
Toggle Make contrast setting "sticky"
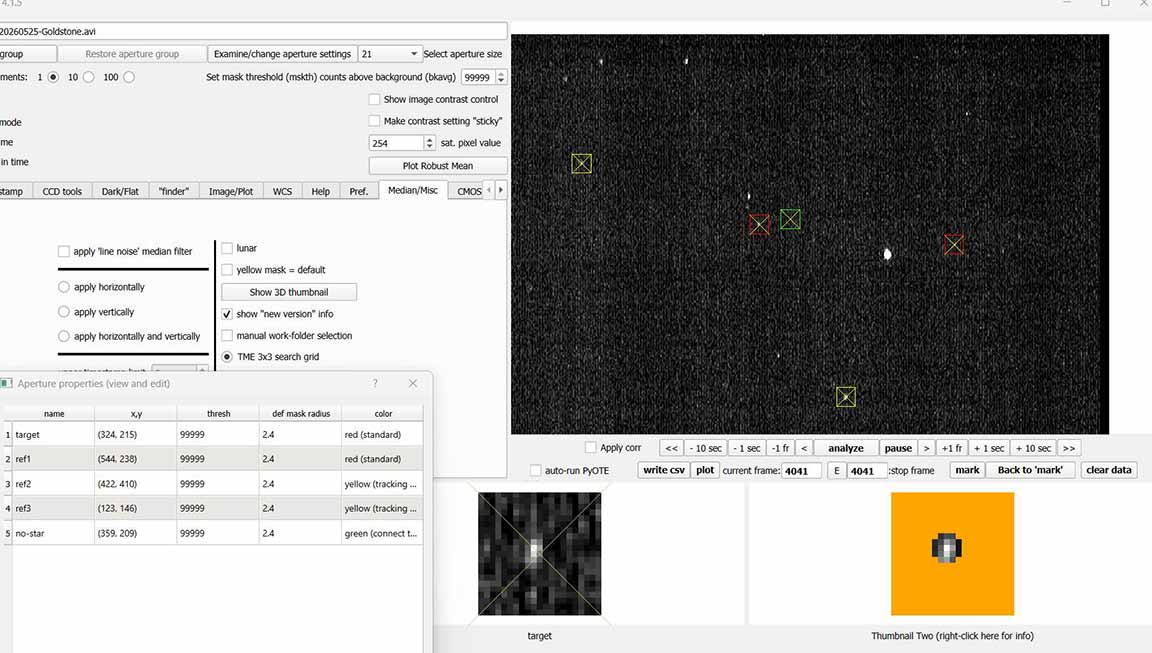pos(374,120)
